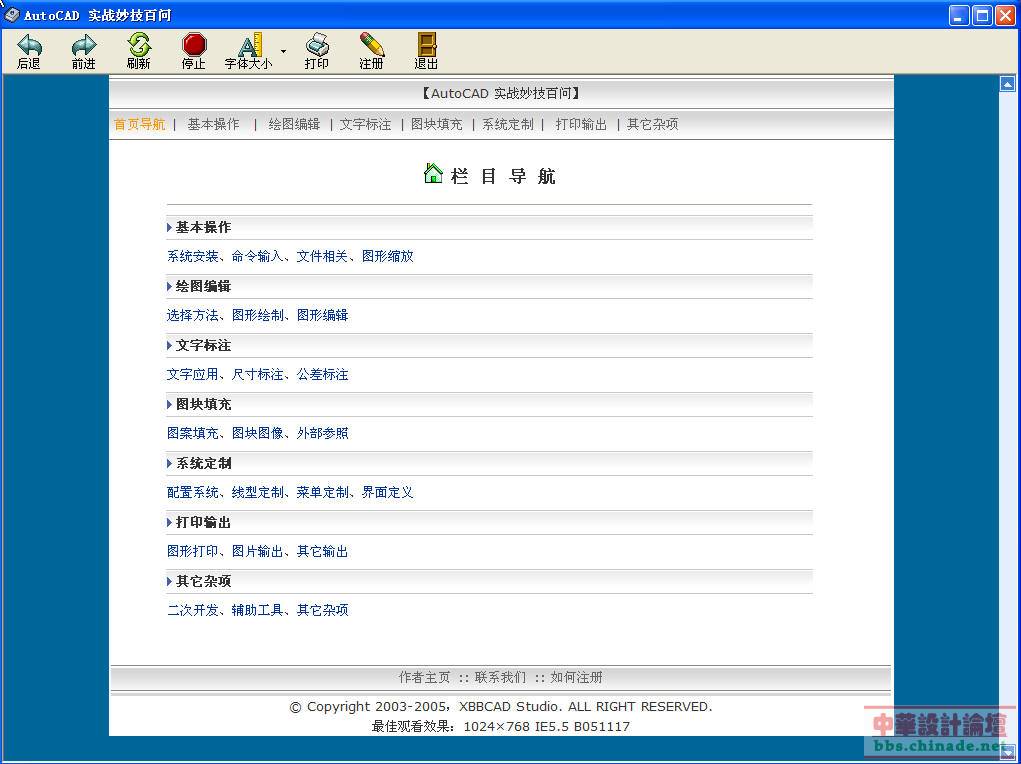The image size is (1021, 764).
Task: Open the 公差标注 link
Action: coord(322,375)
